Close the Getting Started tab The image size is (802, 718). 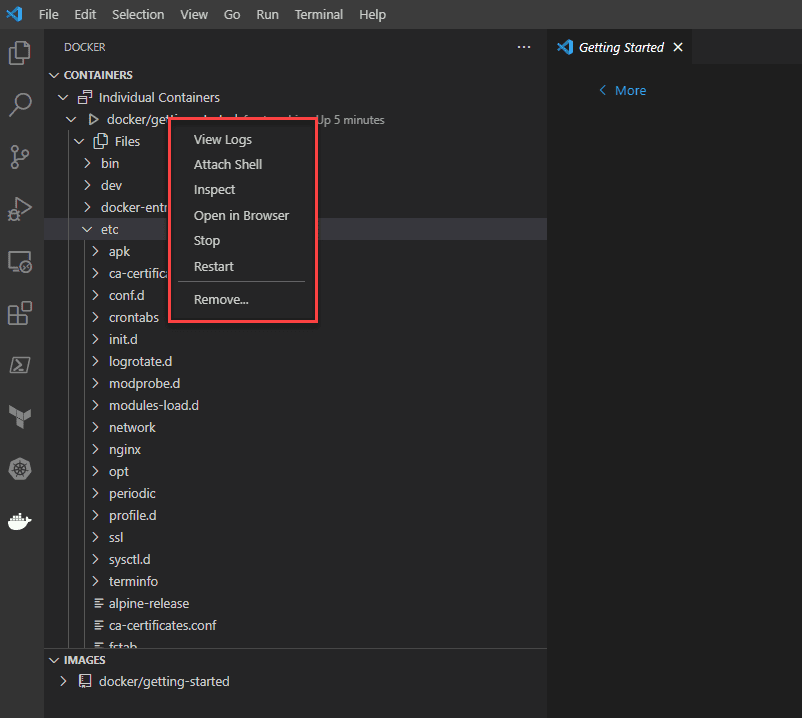(678, 47)
